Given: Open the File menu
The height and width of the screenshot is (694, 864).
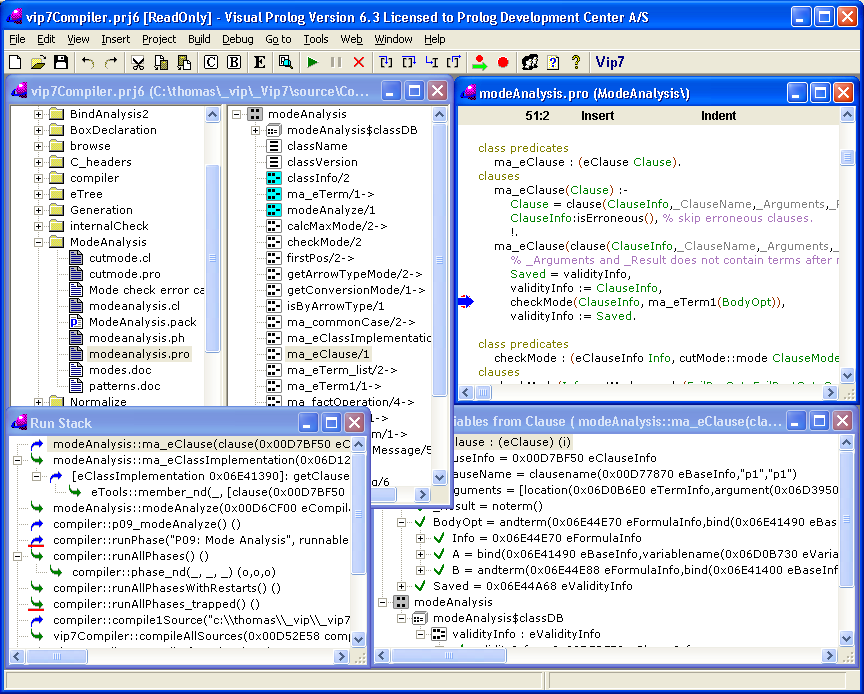Looking at the screenshot, I should tap(17, 39).
